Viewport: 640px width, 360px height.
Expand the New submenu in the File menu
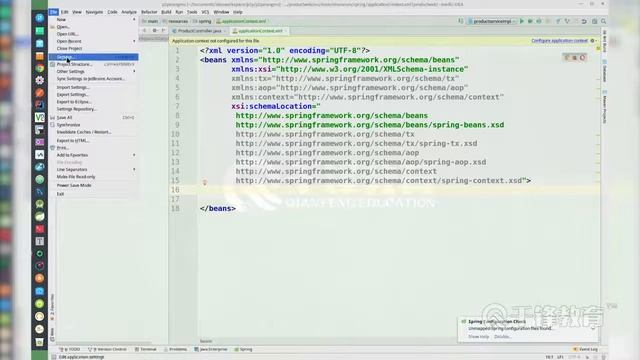(93, 19)
